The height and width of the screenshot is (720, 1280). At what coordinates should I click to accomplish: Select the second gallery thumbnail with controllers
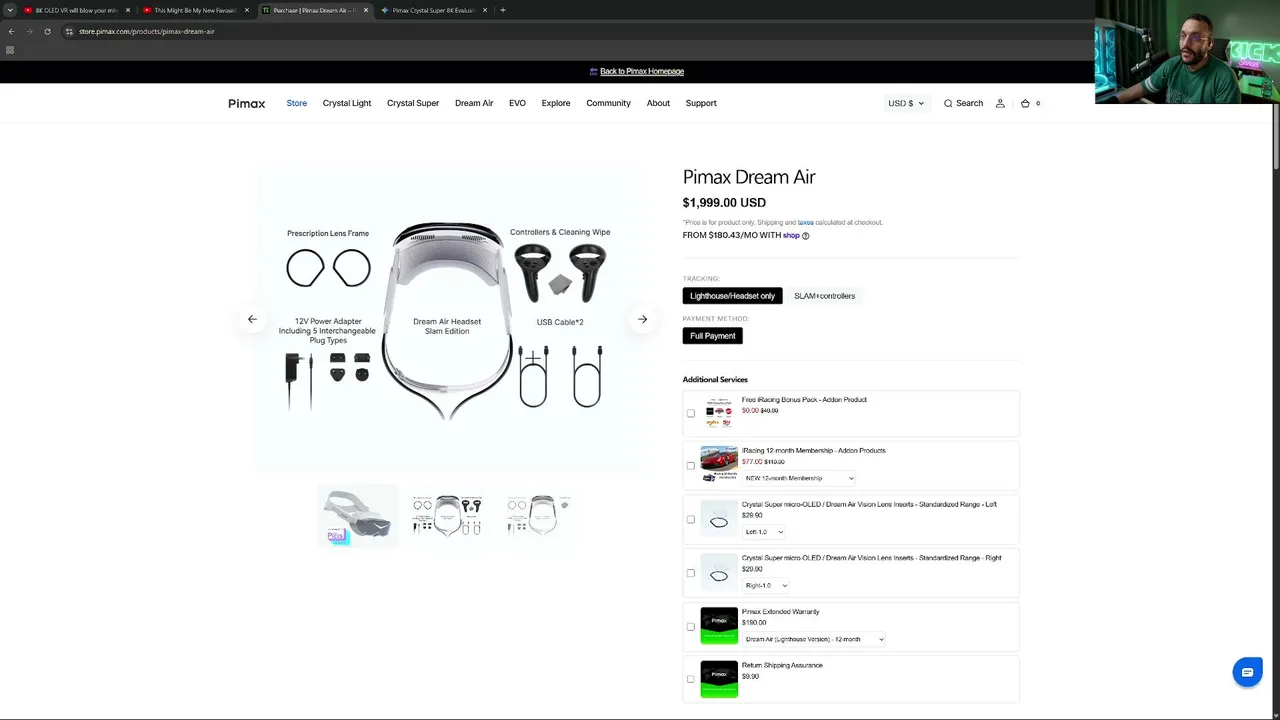447,516
